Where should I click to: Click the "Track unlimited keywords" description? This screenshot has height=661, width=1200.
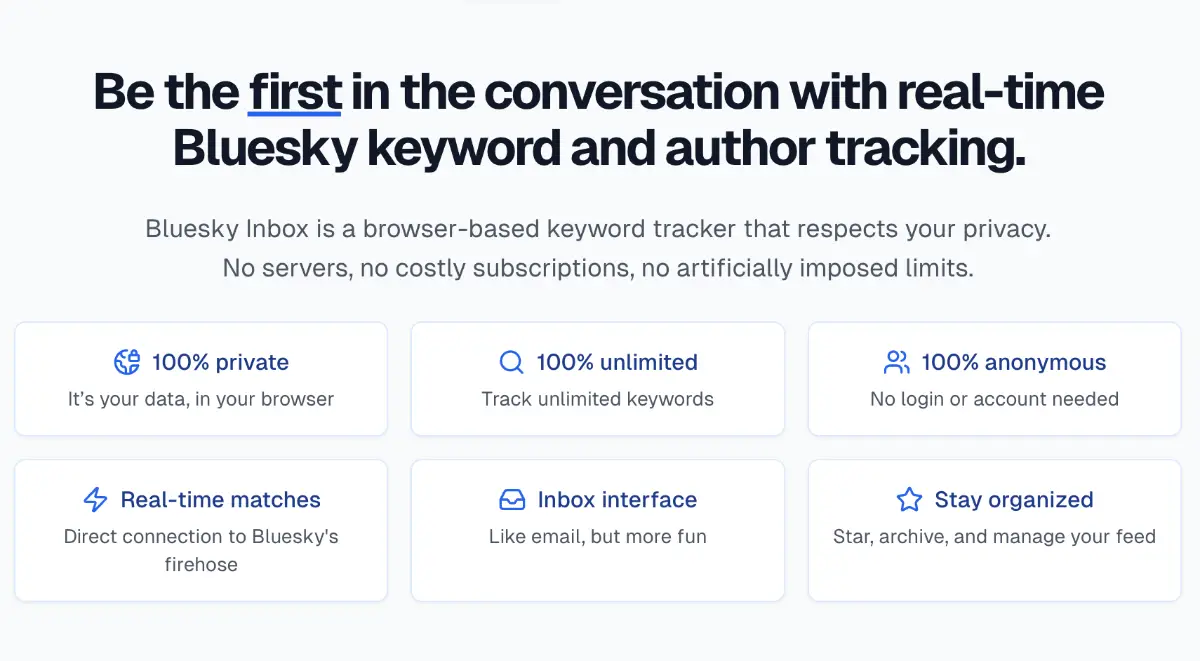[598, 399]
